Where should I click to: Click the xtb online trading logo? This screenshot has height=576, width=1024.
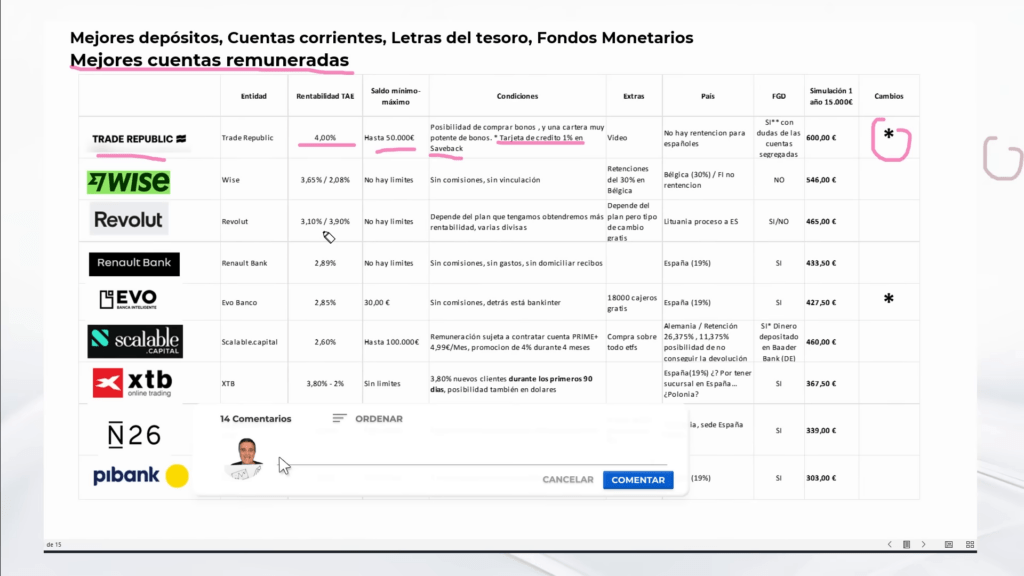[x=133, y=383]
